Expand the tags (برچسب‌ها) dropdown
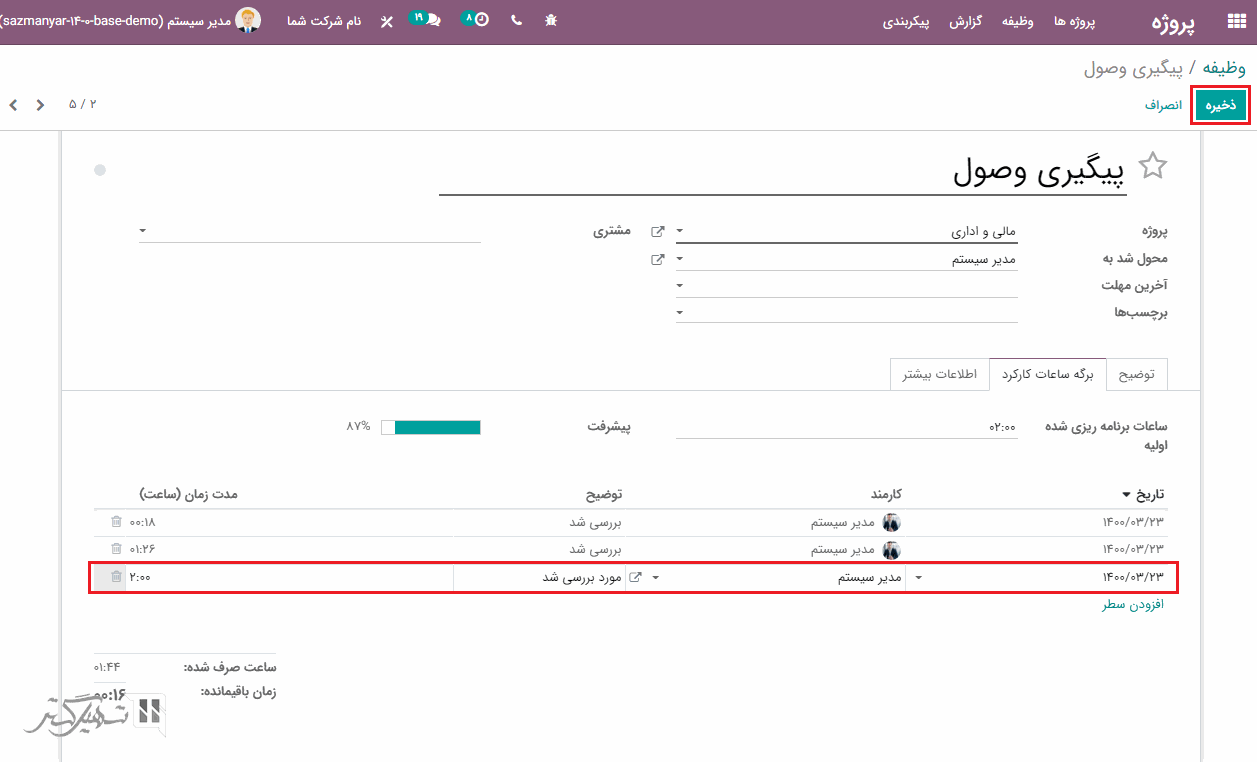The image size is (1257, 762). pos(681,313)
